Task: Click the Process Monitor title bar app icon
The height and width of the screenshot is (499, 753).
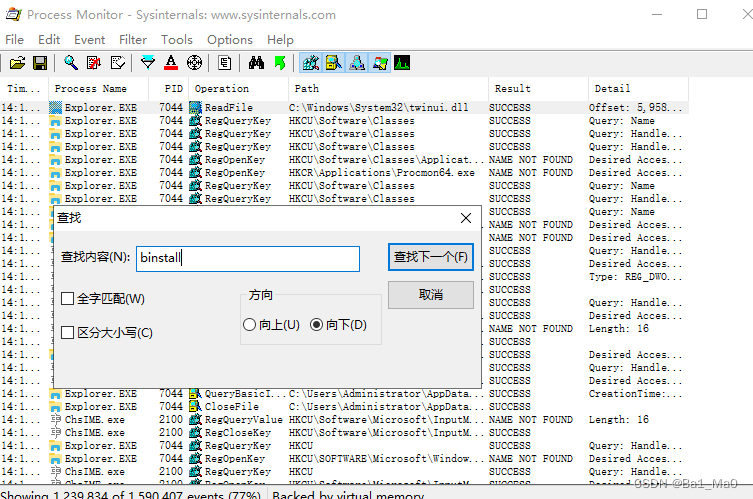Action: (x=13, y=14)
